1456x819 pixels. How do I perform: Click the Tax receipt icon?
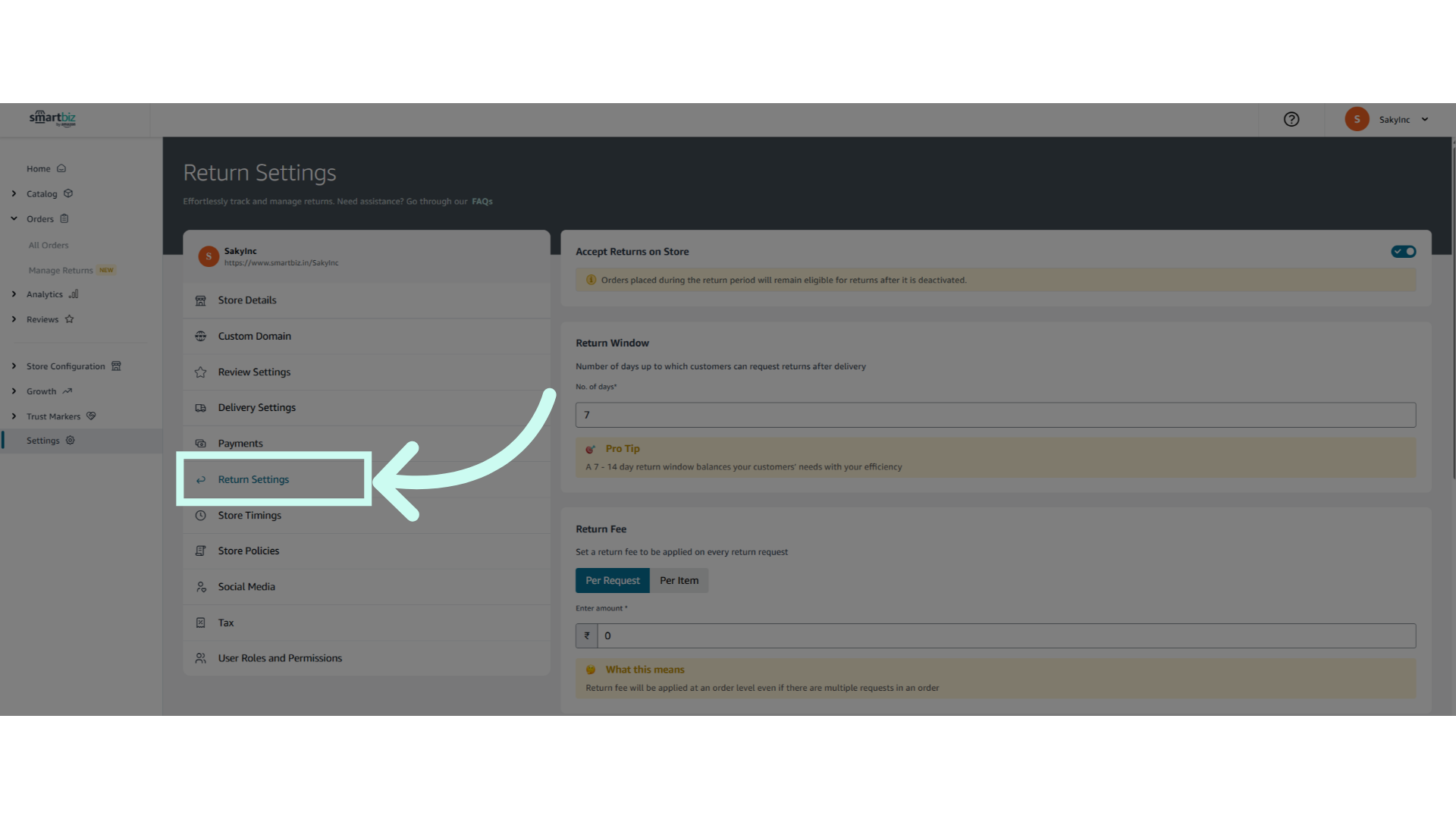(200, 623)
